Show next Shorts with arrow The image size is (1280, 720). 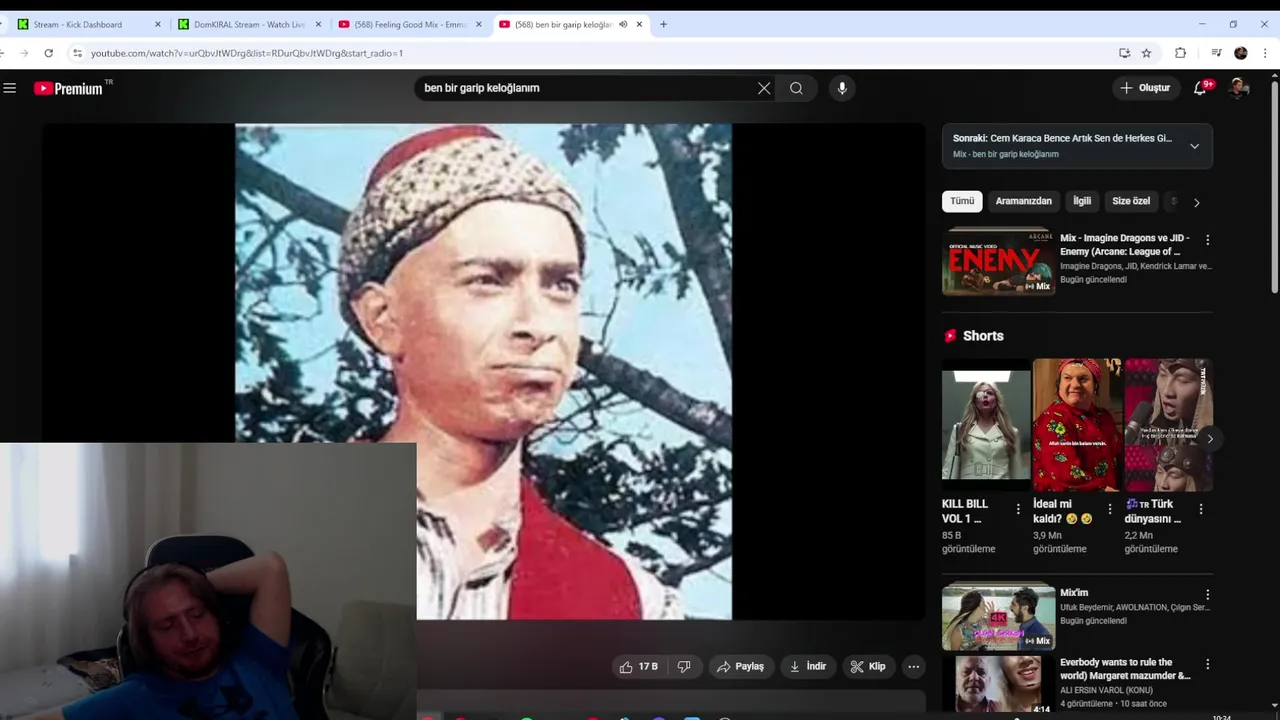1210,438
